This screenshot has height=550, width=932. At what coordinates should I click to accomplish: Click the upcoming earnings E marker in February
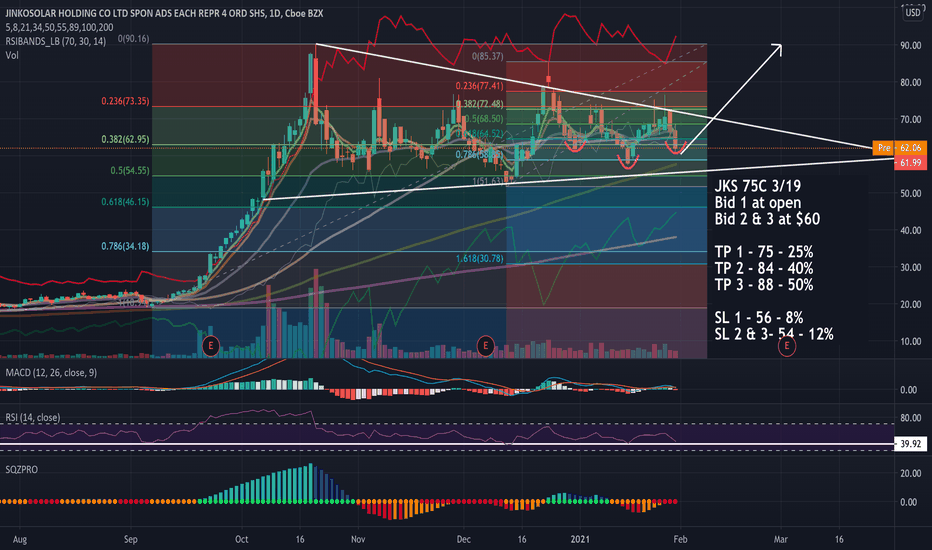(x=787, y=345)
